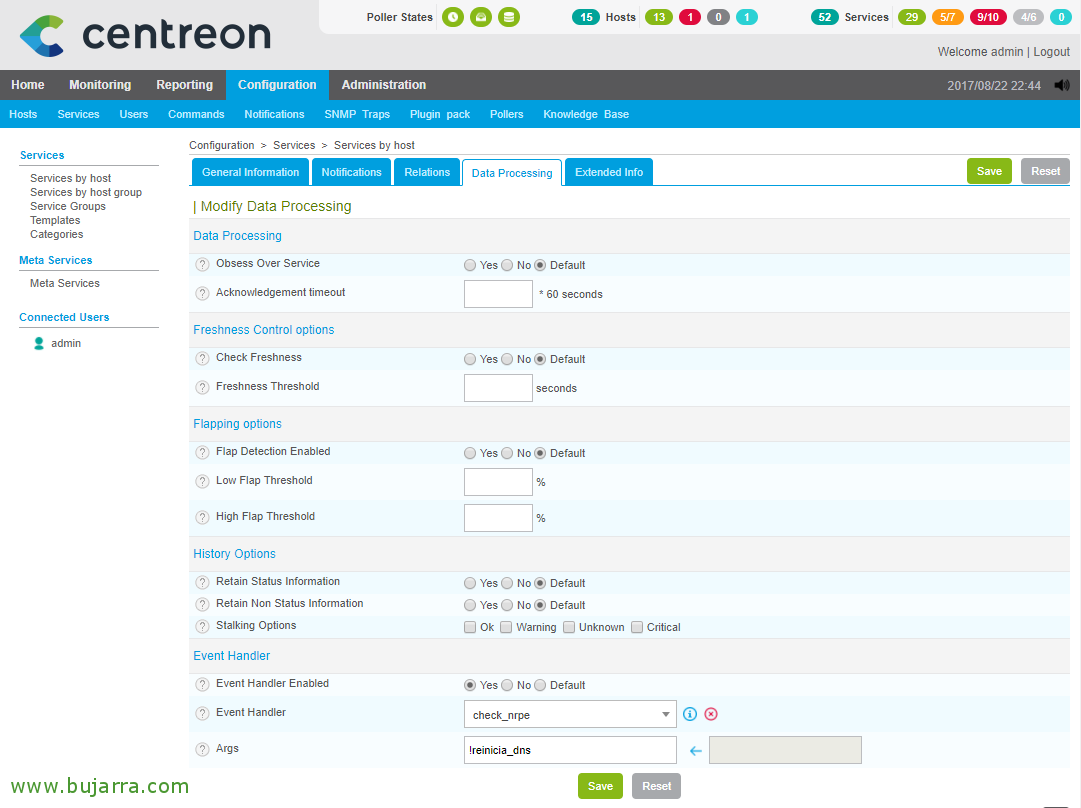The height and width of the screenshot is (808, 1081).
Task: Clear Event Handler with red X icon
Action: coord(711,714)
